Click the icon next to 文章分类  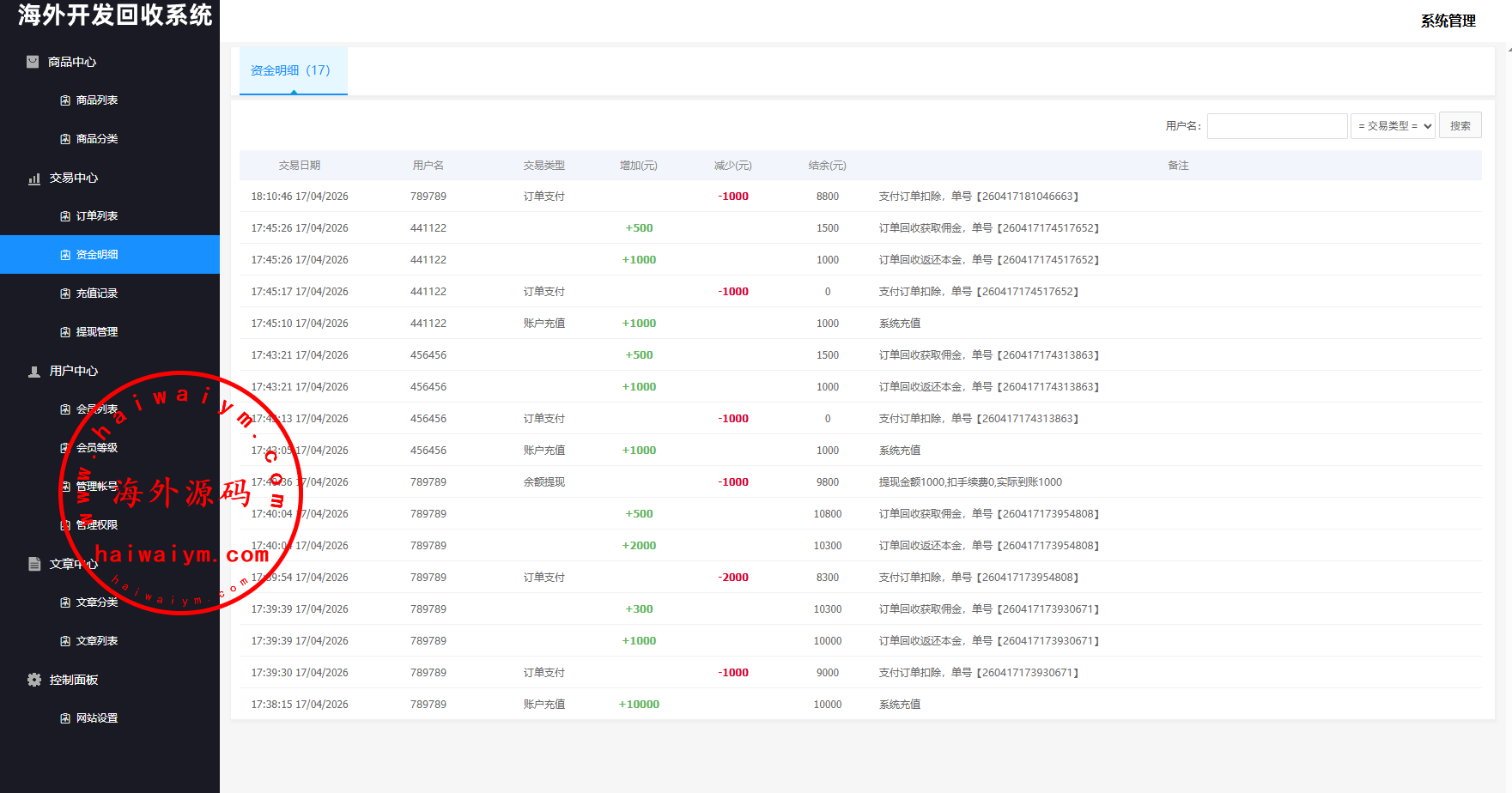(x=65, y=602)
